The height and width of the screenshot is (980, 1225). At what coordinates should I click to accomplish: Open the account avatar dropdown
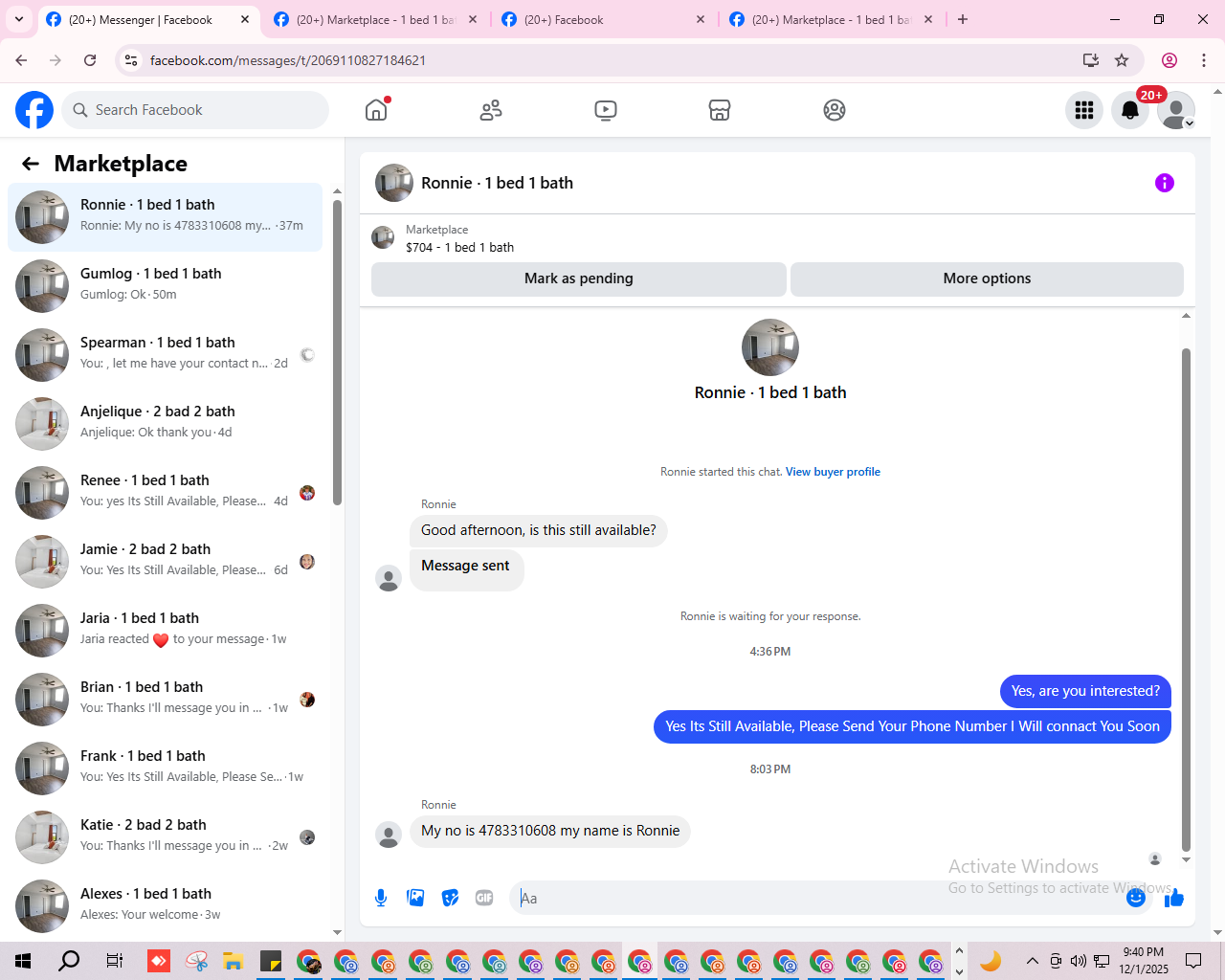tap(1176, 110)
